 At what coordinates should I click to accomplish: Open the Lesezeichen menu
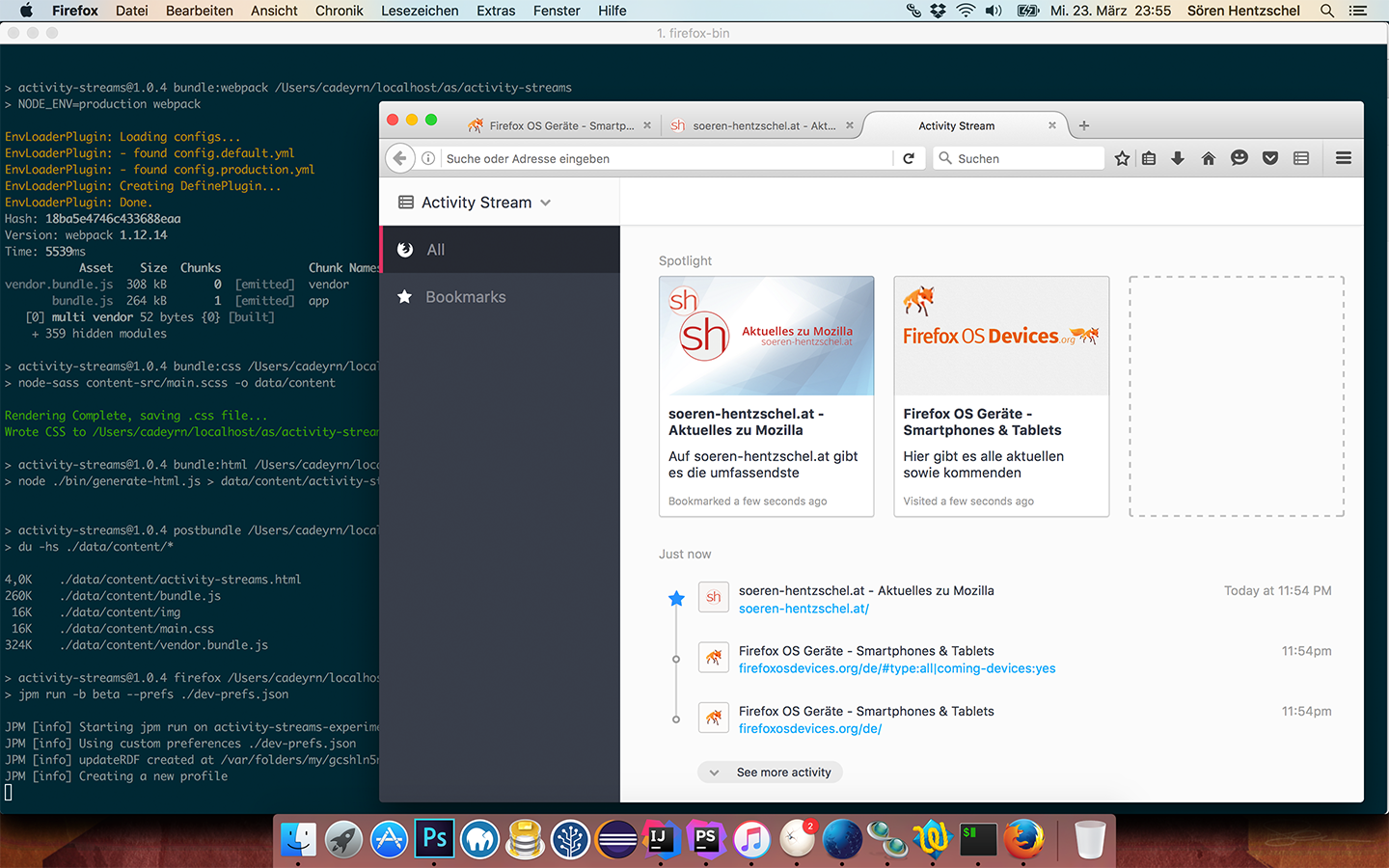click(x=420, y=11)
